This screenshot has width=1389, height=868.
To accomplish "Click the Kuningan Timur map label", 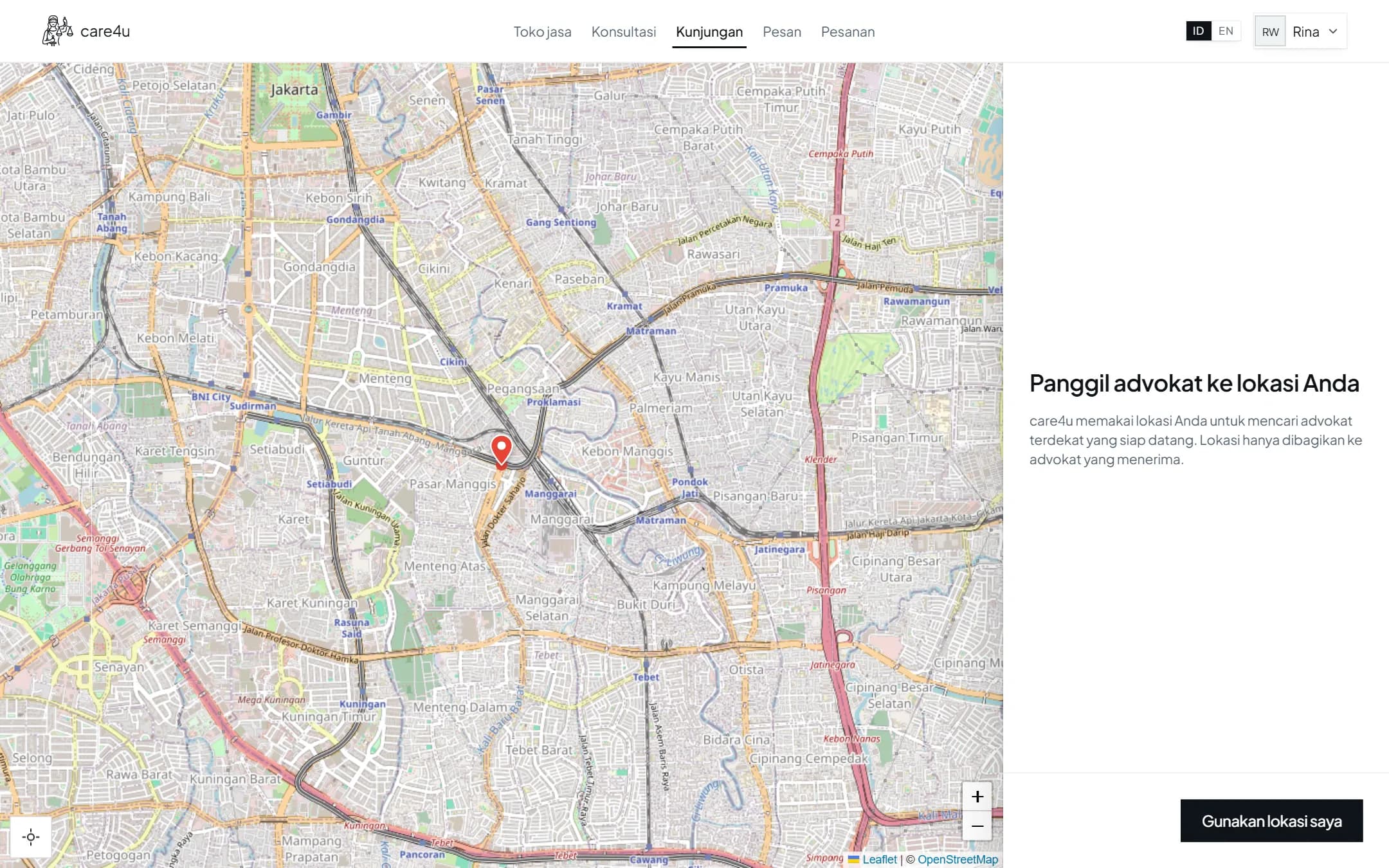I will (x=329, y=716).
